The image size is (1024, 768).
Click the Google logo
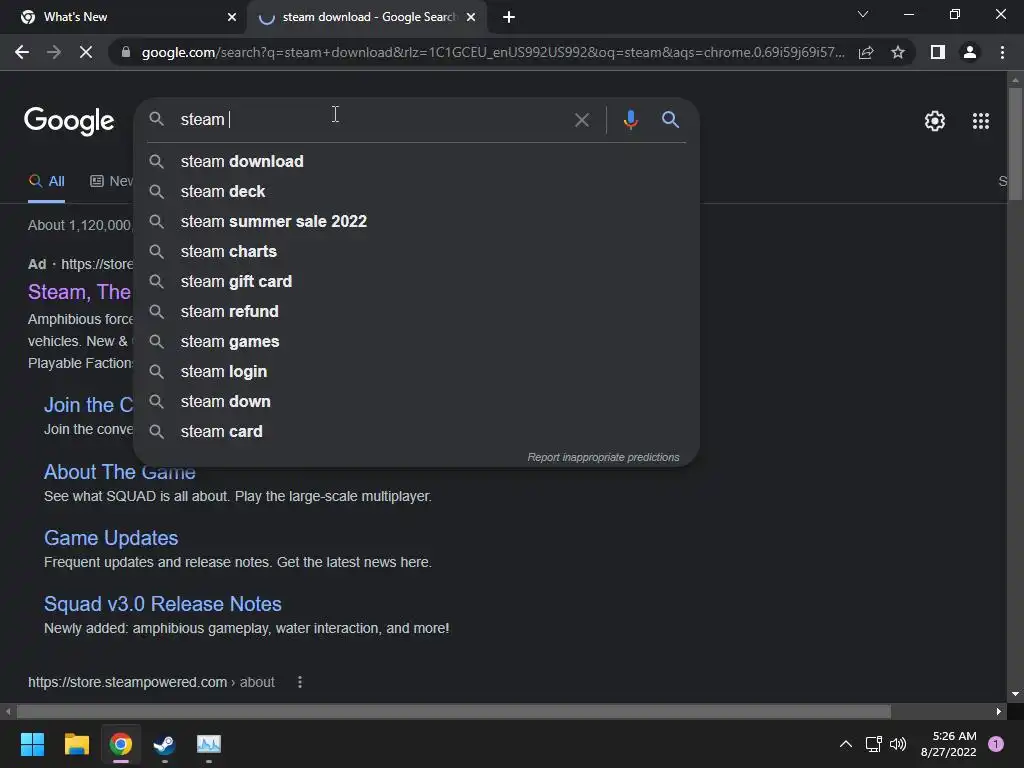coord(69,121)
